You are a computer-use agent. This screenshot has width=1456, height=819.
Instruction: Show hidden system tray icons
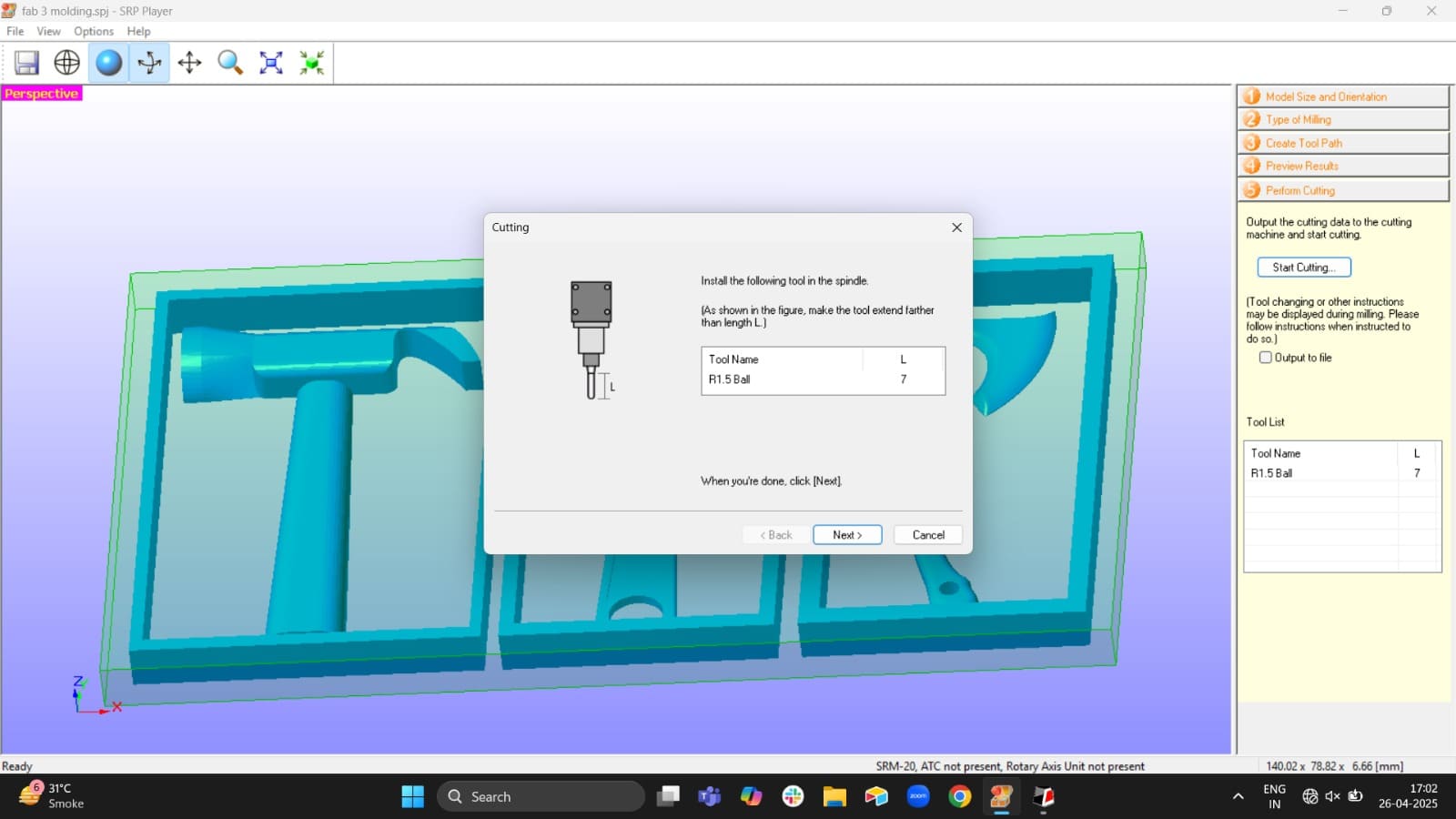click(1238, 797)
